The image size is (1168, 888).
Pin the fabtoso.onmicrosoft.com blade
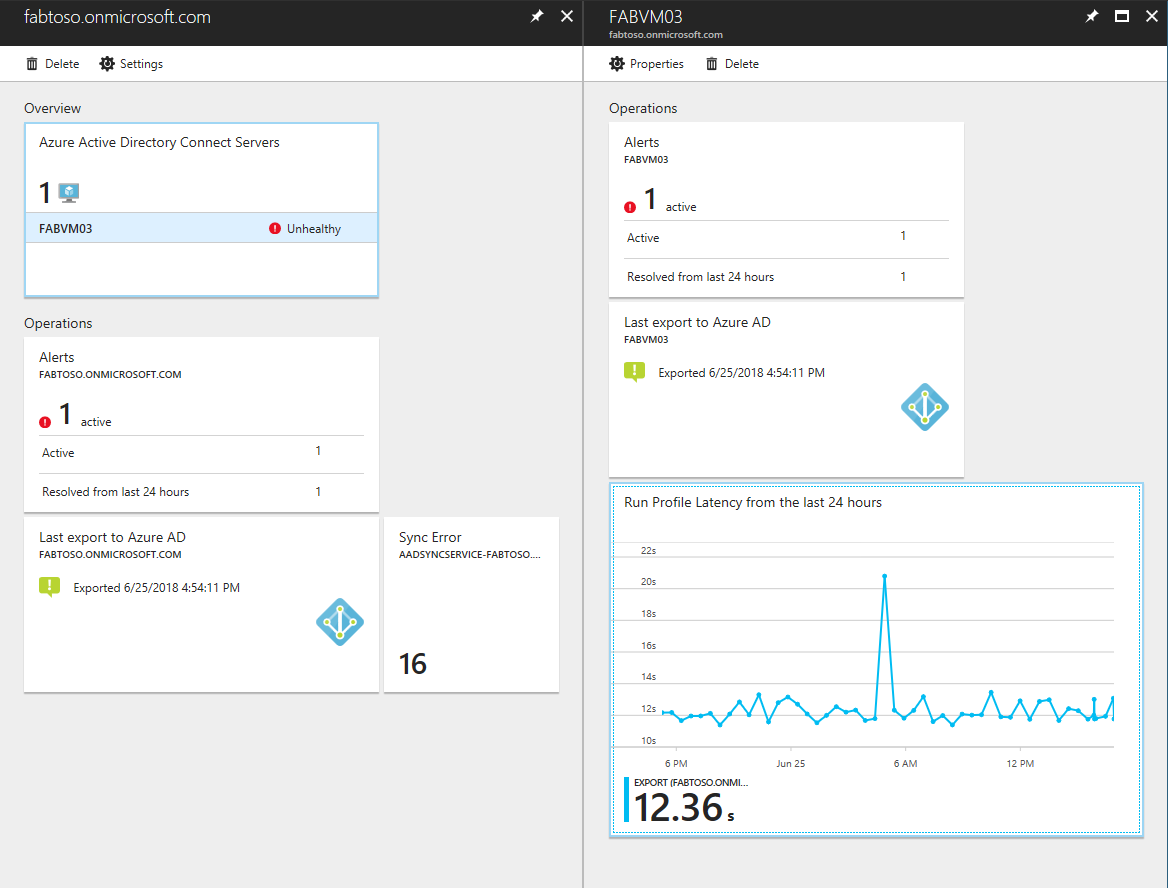[x=537, y=17]
